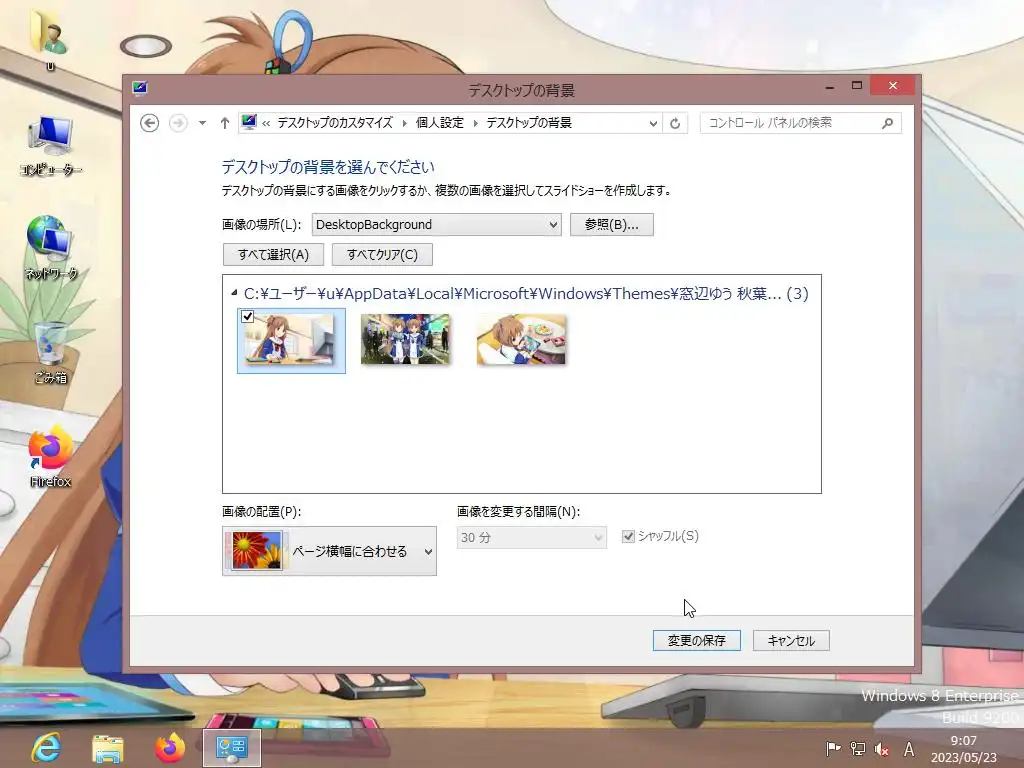Launch Firefox from taskbar

170,748
